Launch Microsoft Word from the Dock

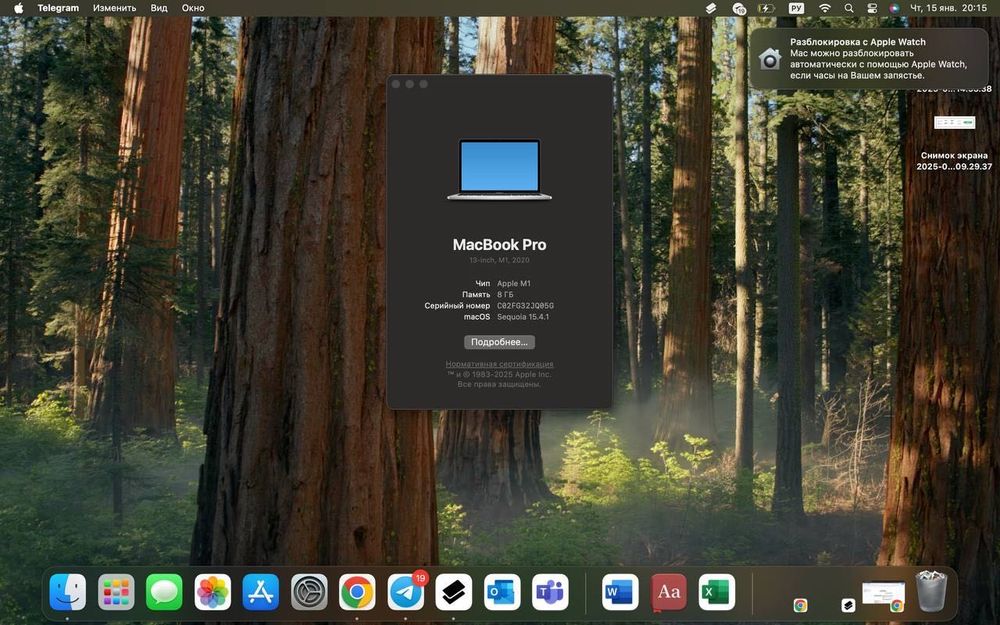click(x=621, y=592)
